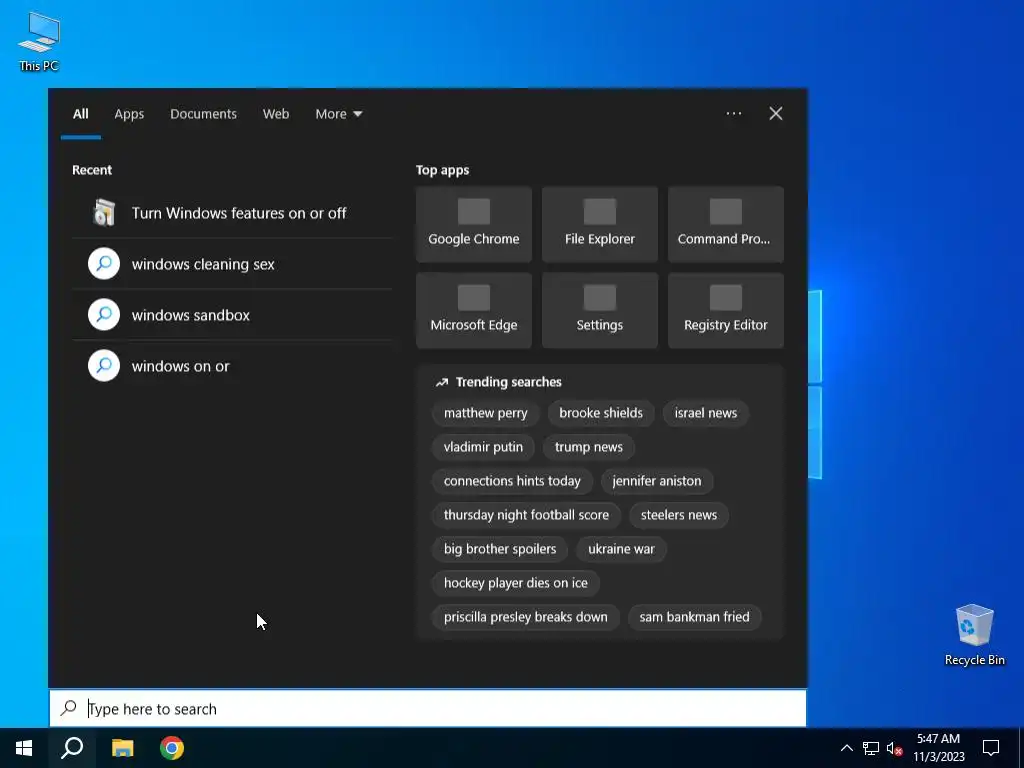This screenshot has width=1024, height=768.
Task: Search trending topic 'vladimir putin'
Action: point(483,447)
